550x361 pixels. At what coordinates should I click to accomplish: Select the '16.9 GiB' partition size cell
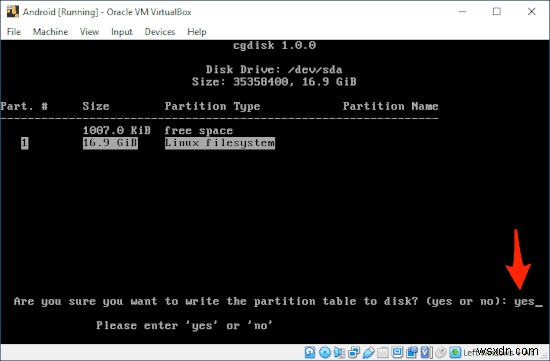click(x=110, y=143)
